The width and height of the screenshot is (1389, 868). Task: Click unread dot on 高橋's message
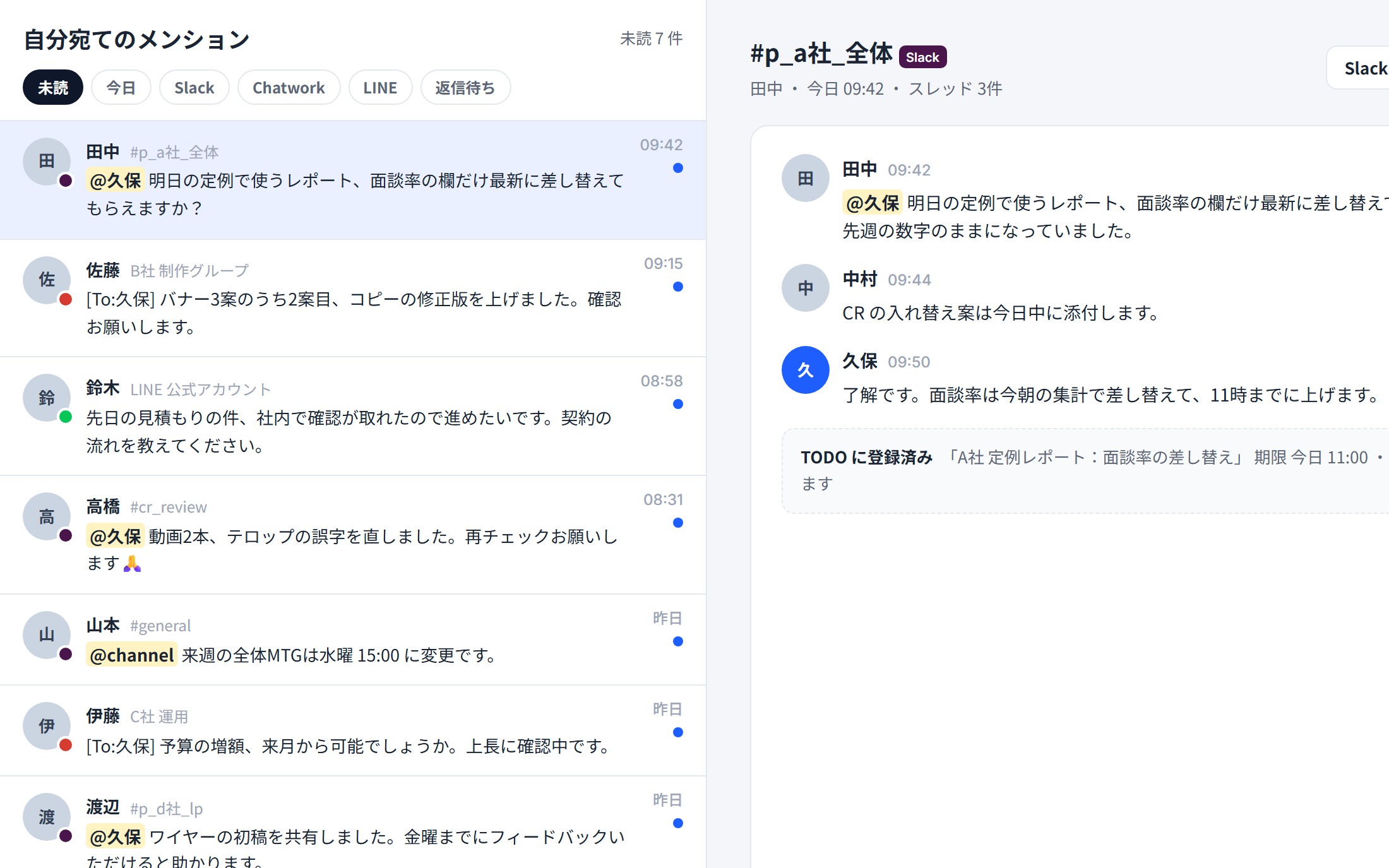pos(678,523)
